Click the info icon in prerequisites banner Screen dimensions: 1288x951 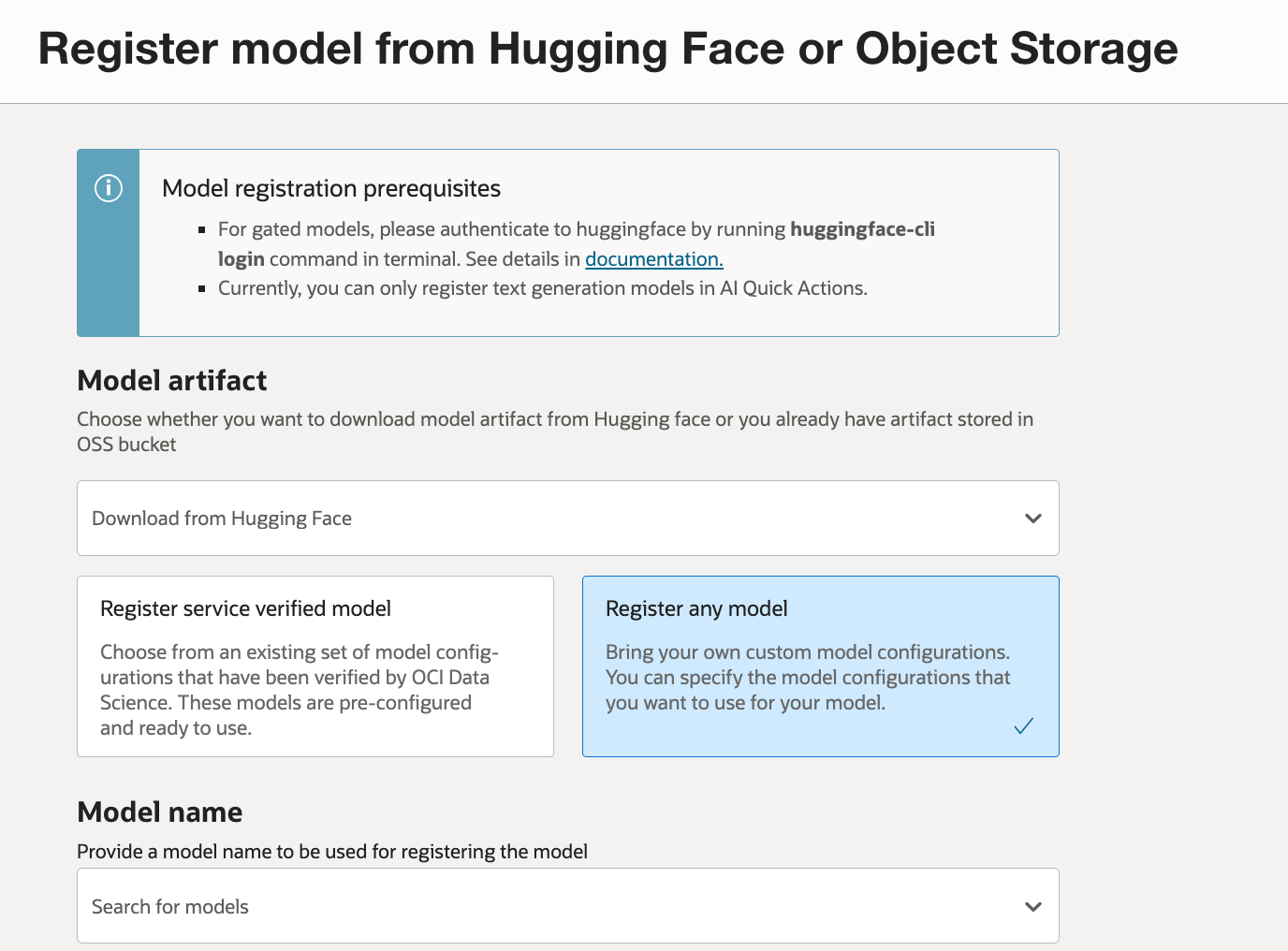[x=109, y=188]
